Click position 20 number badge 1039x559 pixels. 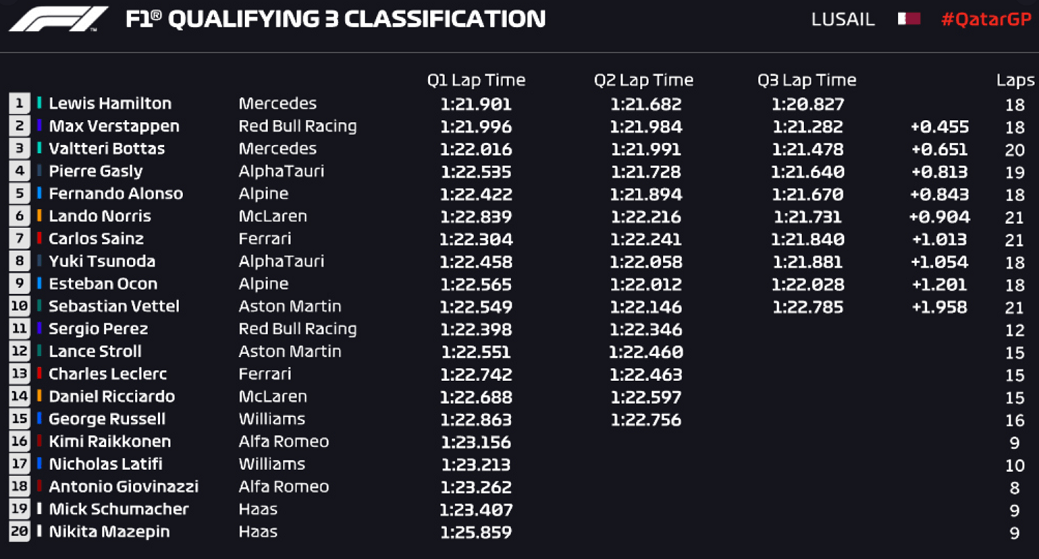point(19,531)
